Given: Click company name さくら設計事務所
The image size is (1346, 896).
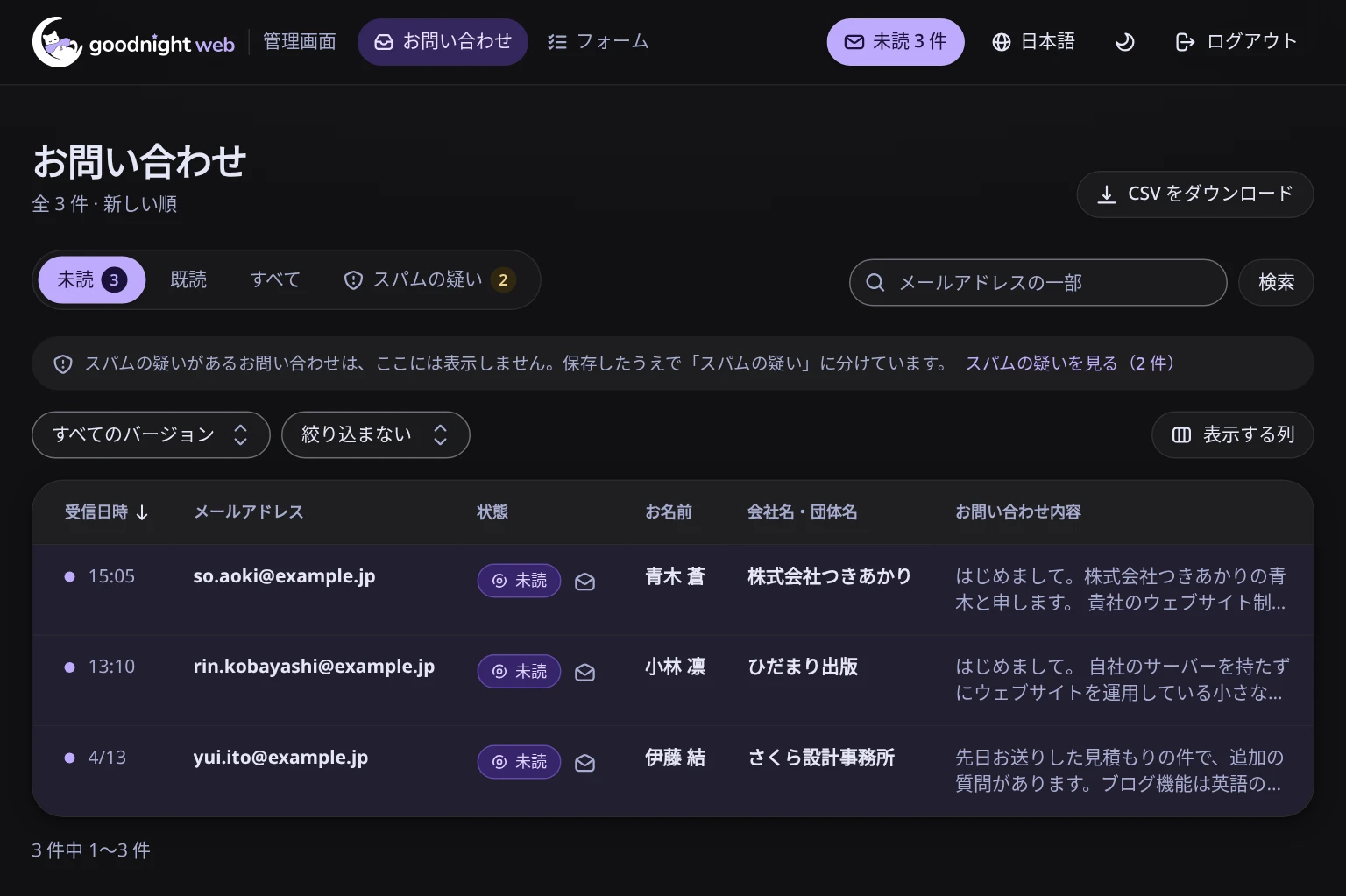Looking at the screenshot, I should coord(821,758).
